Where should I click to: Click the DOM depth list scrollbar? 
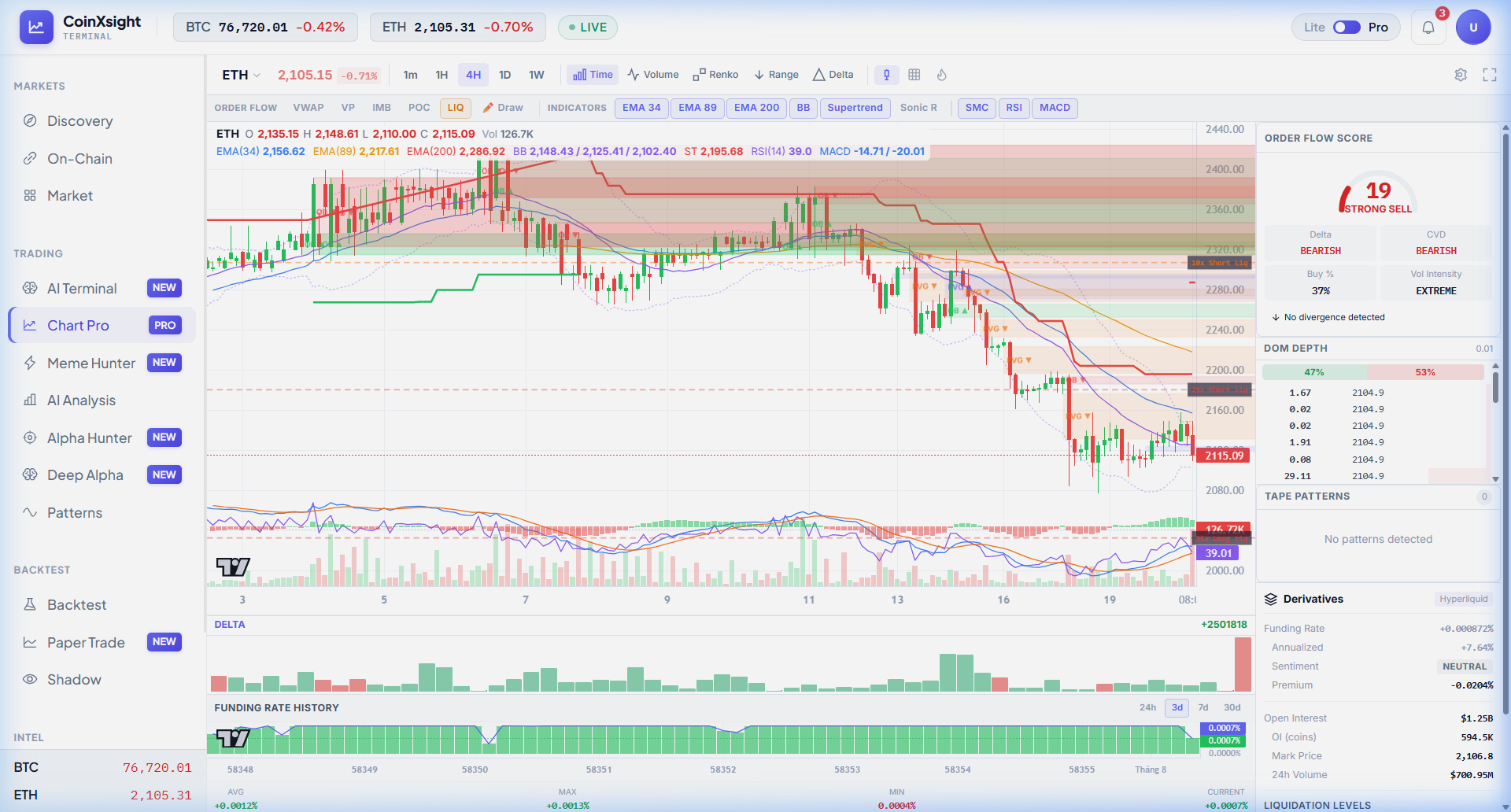point(1495,387)
